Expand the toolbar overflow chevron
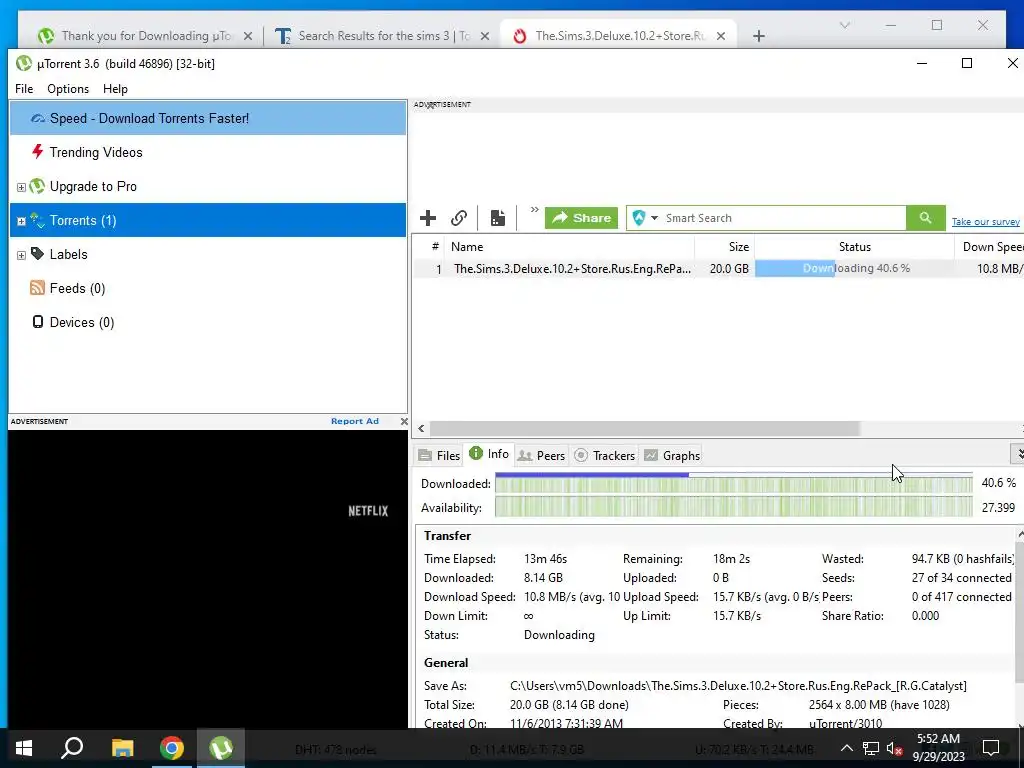Image resolution: width=1024 pixels, height=768 pixels. pyautogui.click(x=534, y=210)
